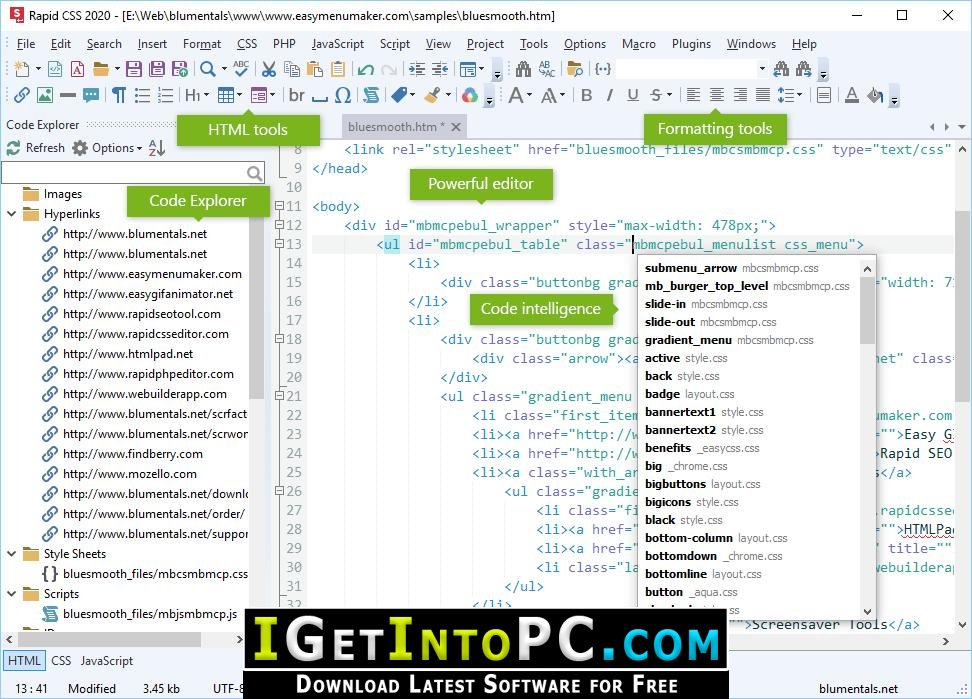The height and width of the screenshot is (699, 972).
Task: Toggle the sort A-Z icon
Action: pos(157,148)
